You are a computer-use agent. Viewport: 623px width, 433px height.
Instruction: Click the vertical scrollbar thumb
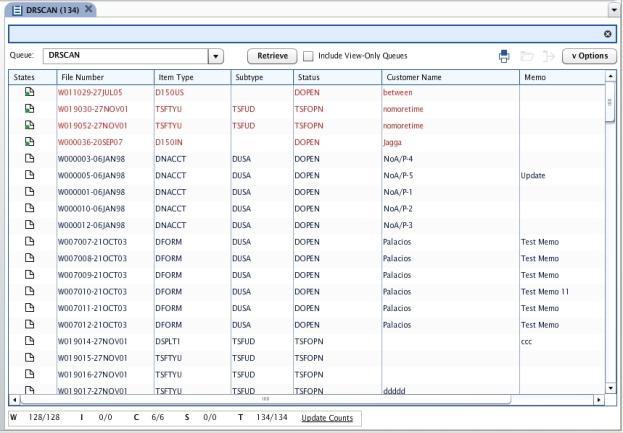[x=610, y=102]
